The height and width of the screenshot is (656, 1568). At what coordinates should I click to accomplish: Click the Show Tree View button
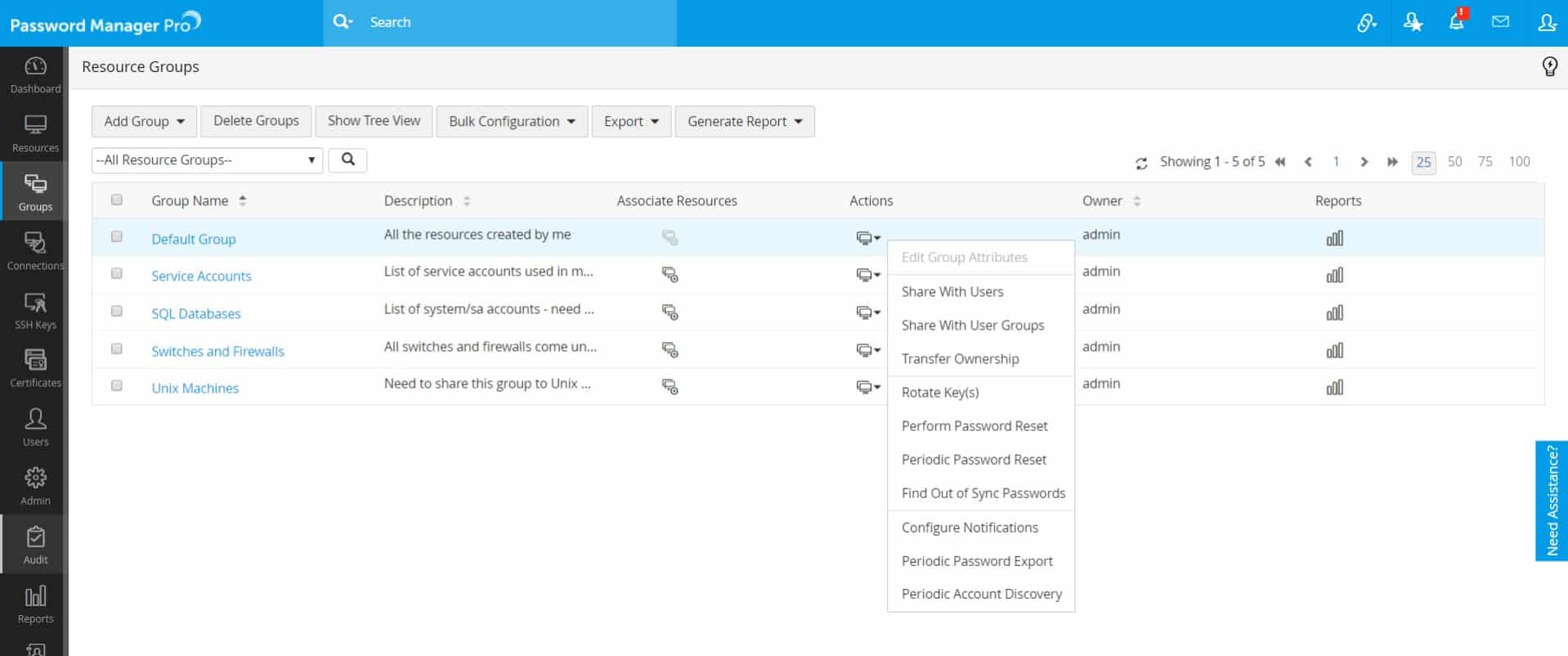click(374, 121)
